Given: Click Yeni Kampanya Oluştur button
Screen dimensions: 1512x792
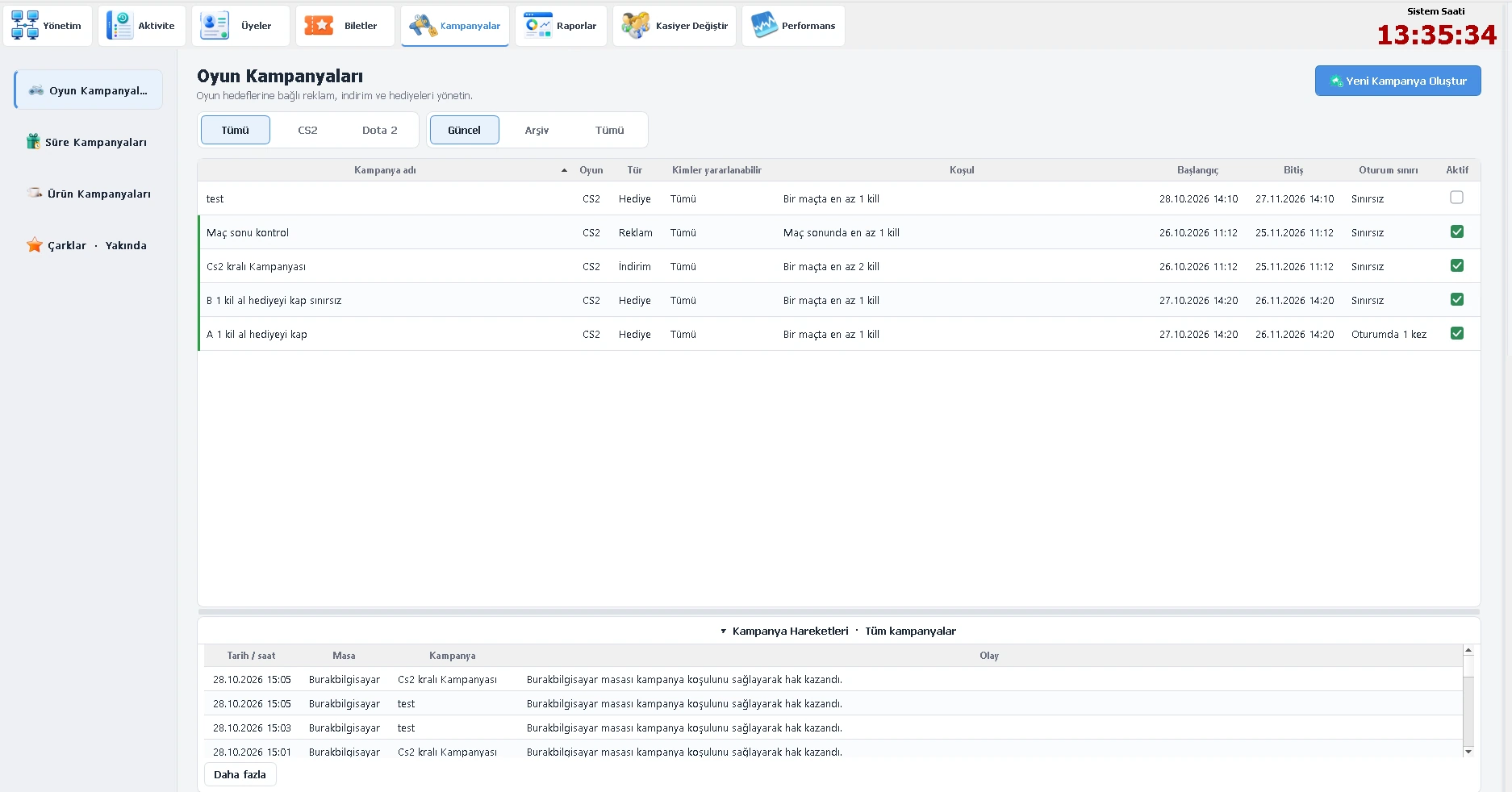Looking at the screenshot, I should coord(1397,81).
